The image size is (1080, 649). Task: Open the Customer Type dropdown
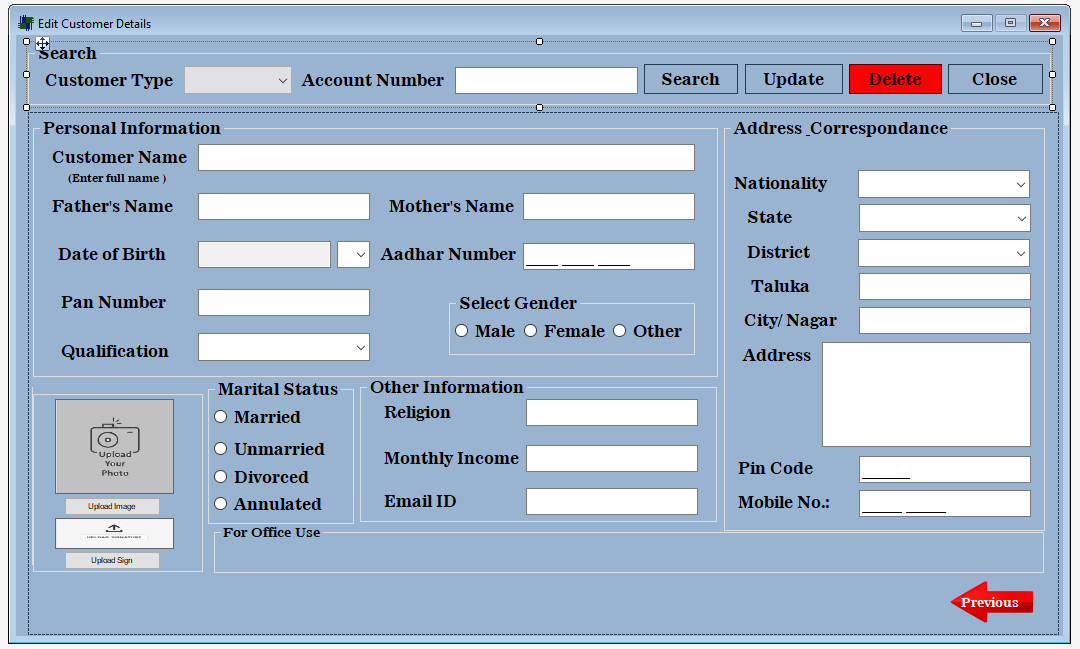(238, 80)
